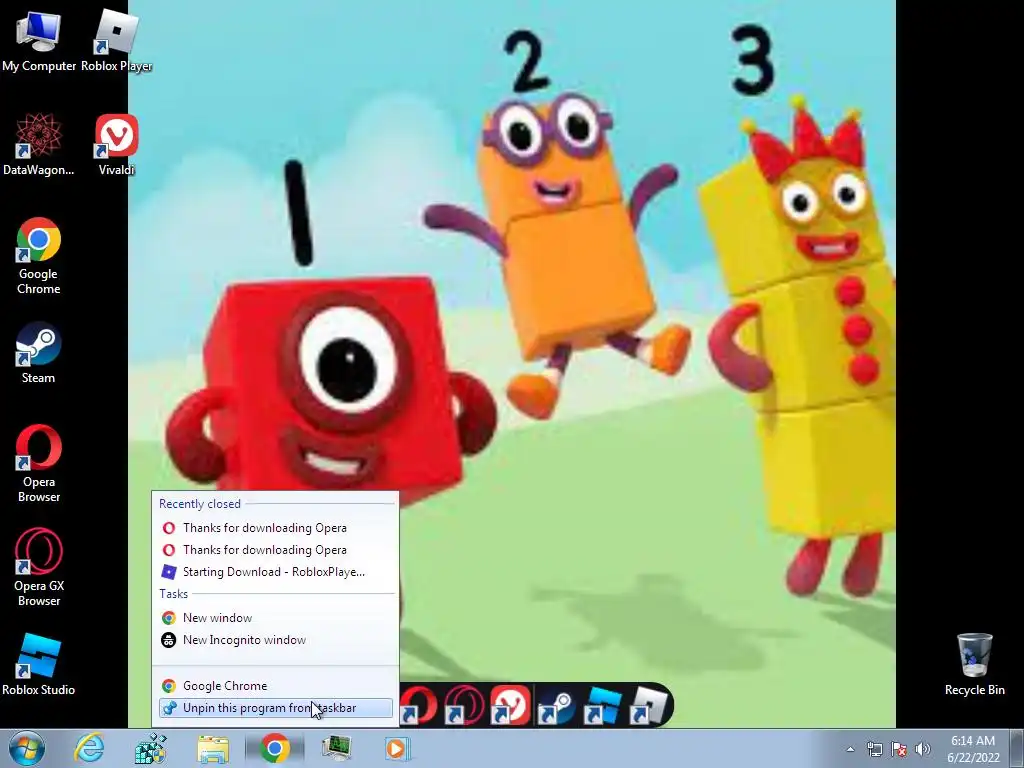Viewport: 1024px width, 768px height.
Task: Click Vivaldi icon in wallpaper dock
Action: 510,705
